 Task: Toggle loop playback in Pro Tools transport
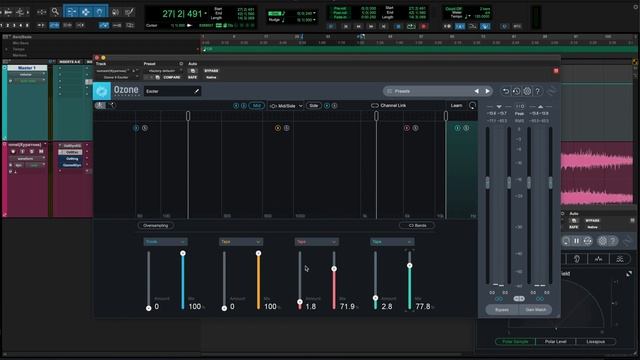click(411, 26)
